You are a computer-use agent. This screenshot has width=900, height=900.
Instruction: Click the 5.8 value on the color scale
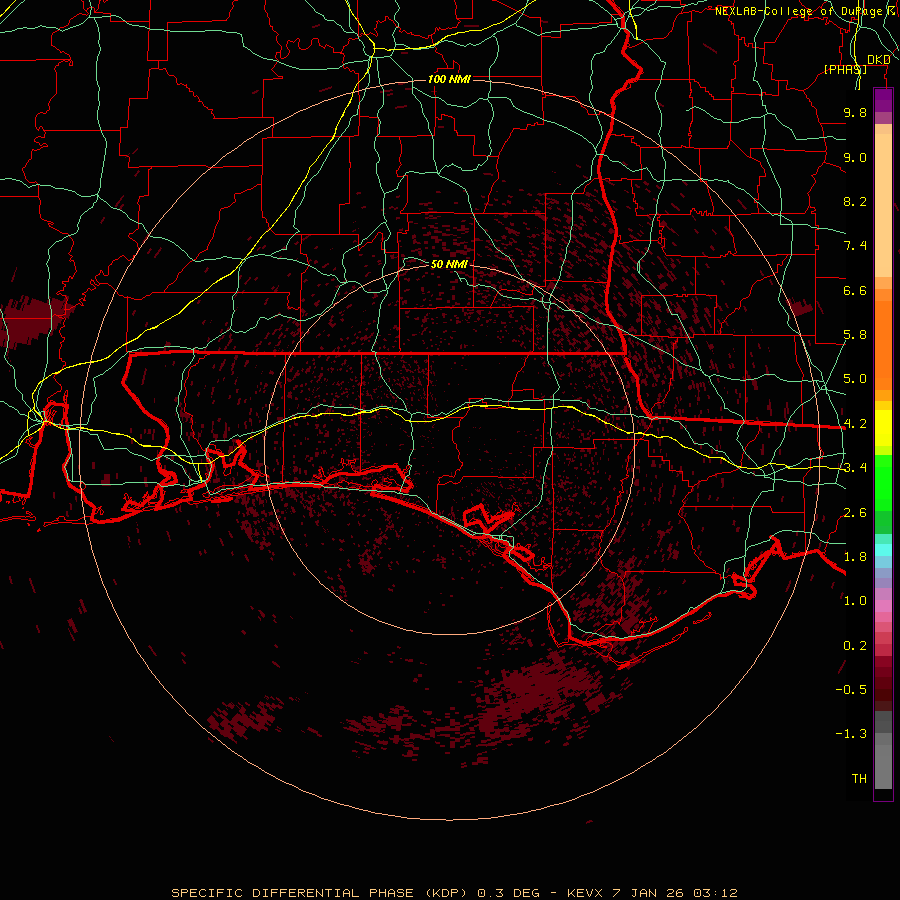click(855, 335)
